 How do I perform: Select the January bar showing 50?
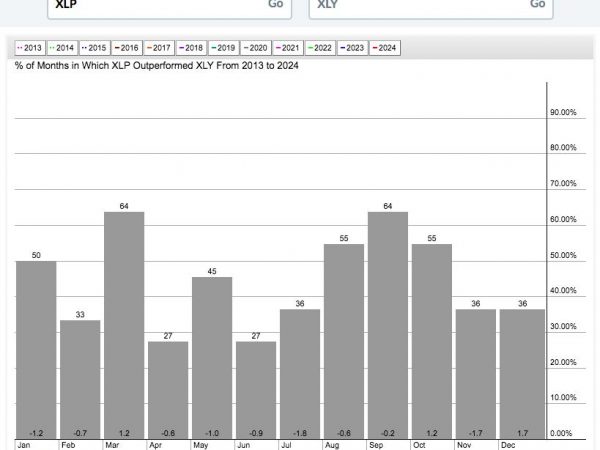coord(36,350)
